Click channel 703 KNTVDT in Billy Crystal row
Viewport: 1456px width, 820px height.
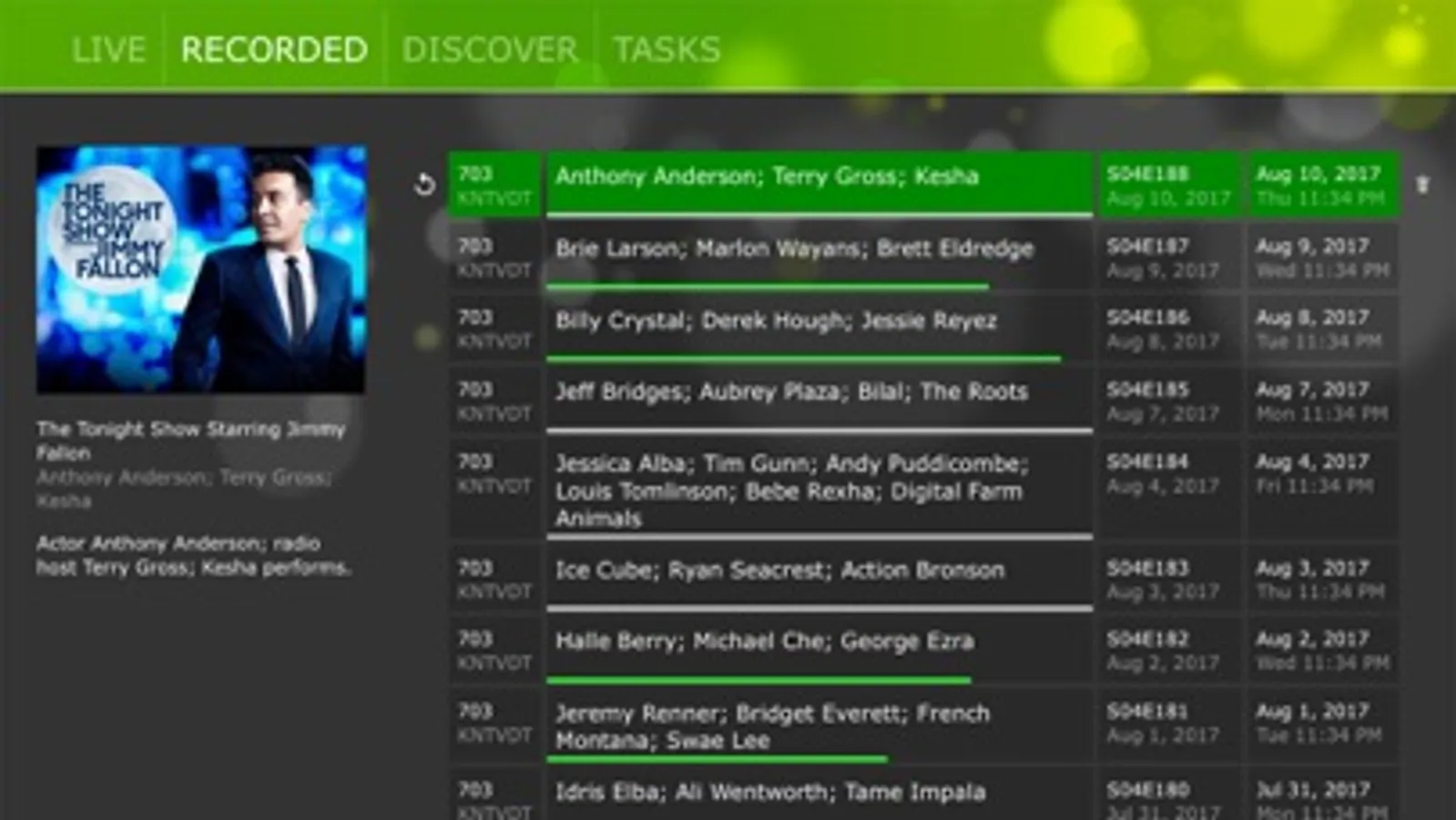tap(494, 329)
